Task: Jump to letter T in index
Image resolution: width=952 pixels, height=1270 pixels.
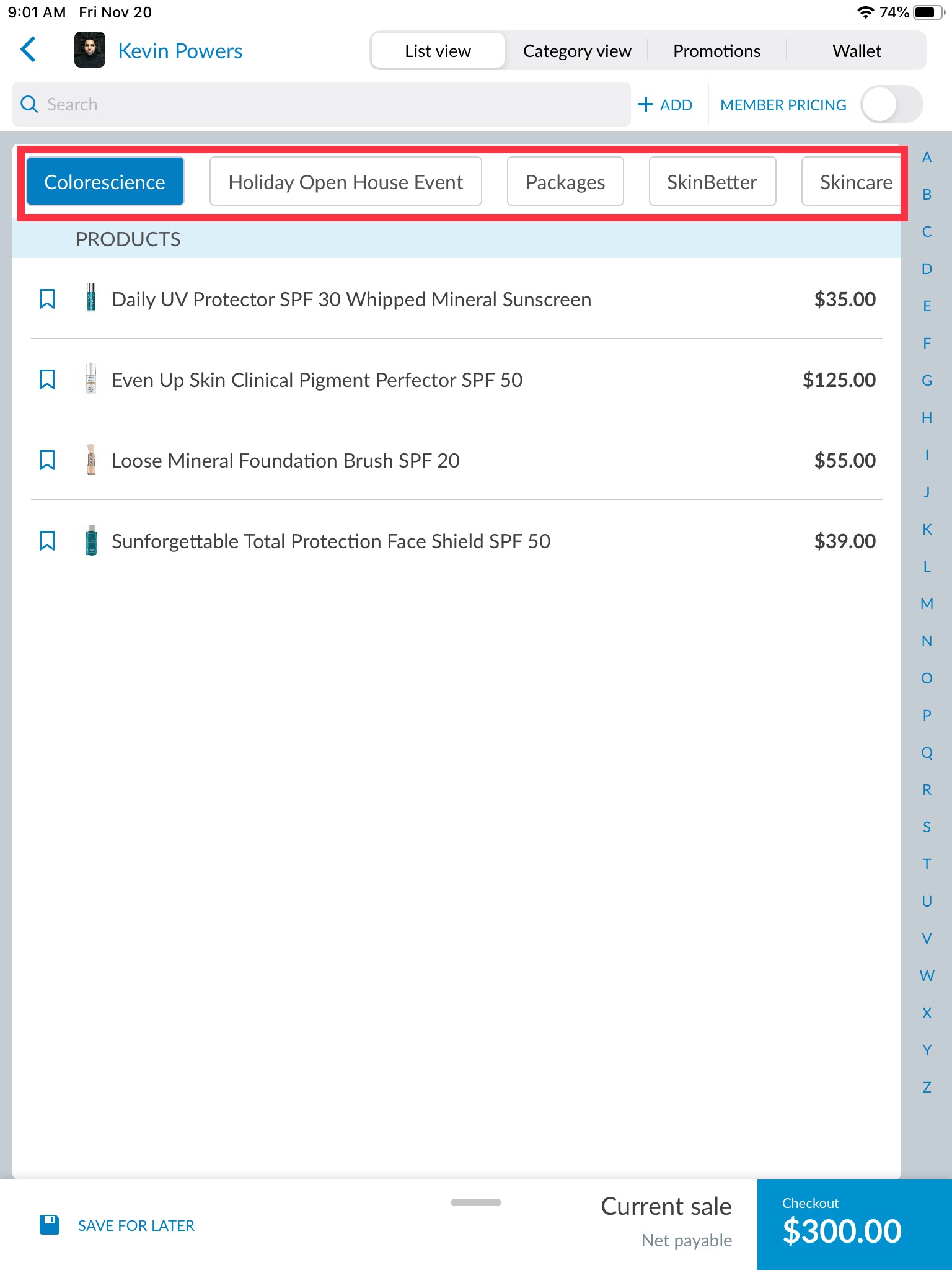Action: click(x=927, y=864)
